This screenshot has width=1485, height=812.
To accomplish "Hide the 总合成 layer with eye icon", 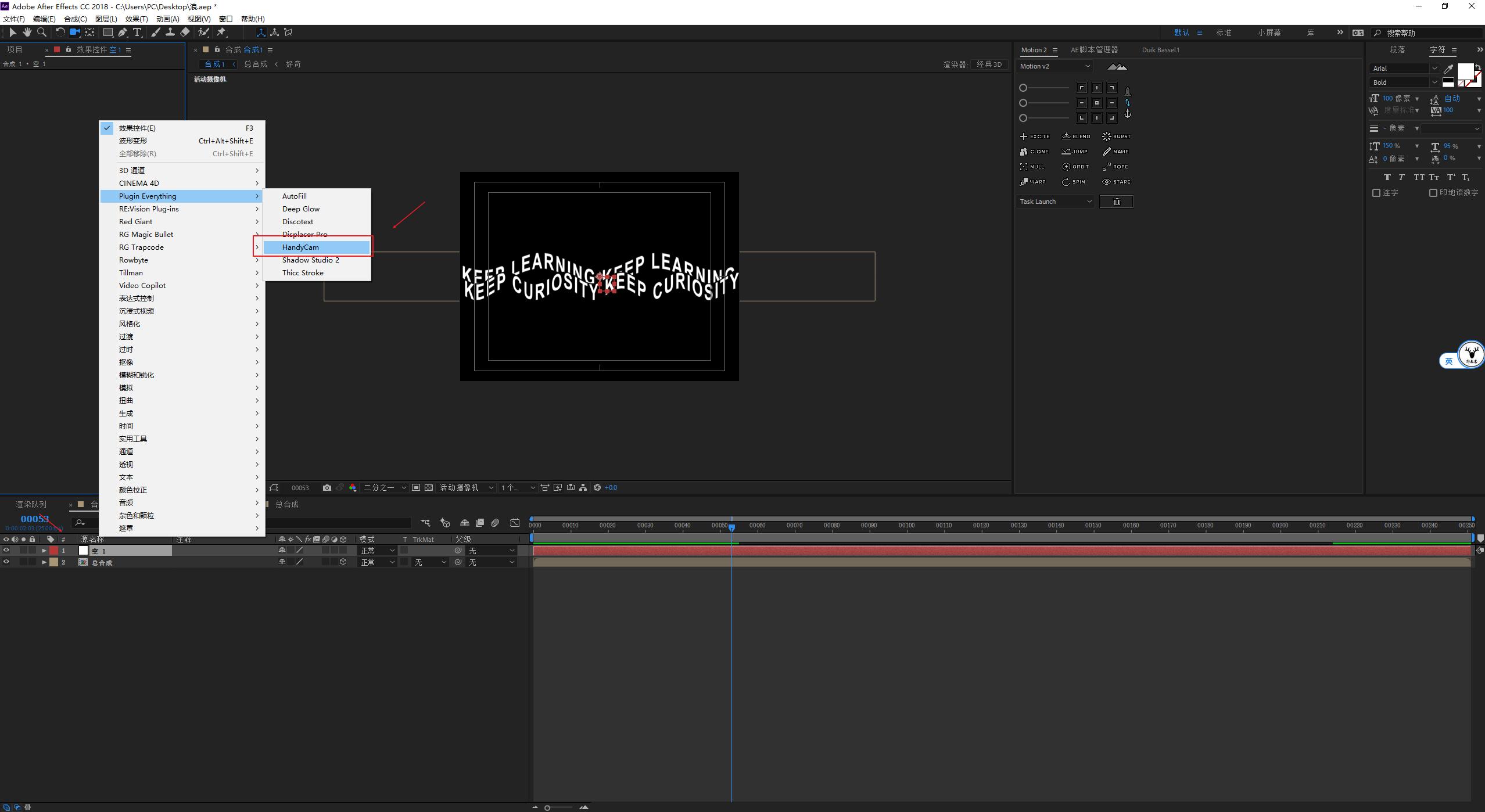I will (x=6, y=562).
